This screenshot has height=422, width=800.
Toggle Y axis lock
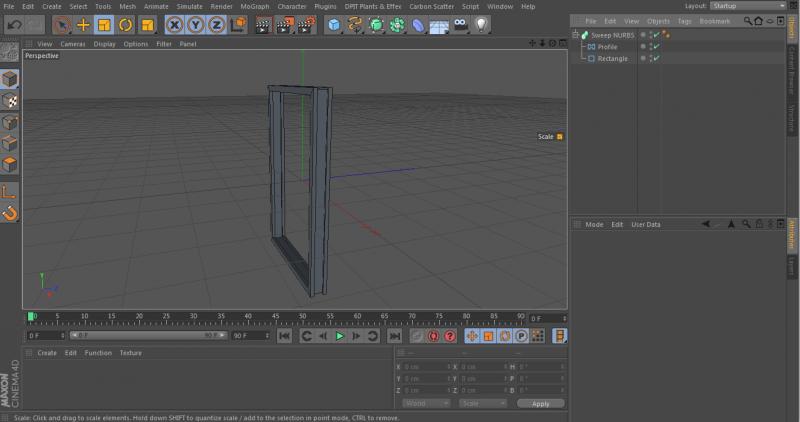[195, 24]
